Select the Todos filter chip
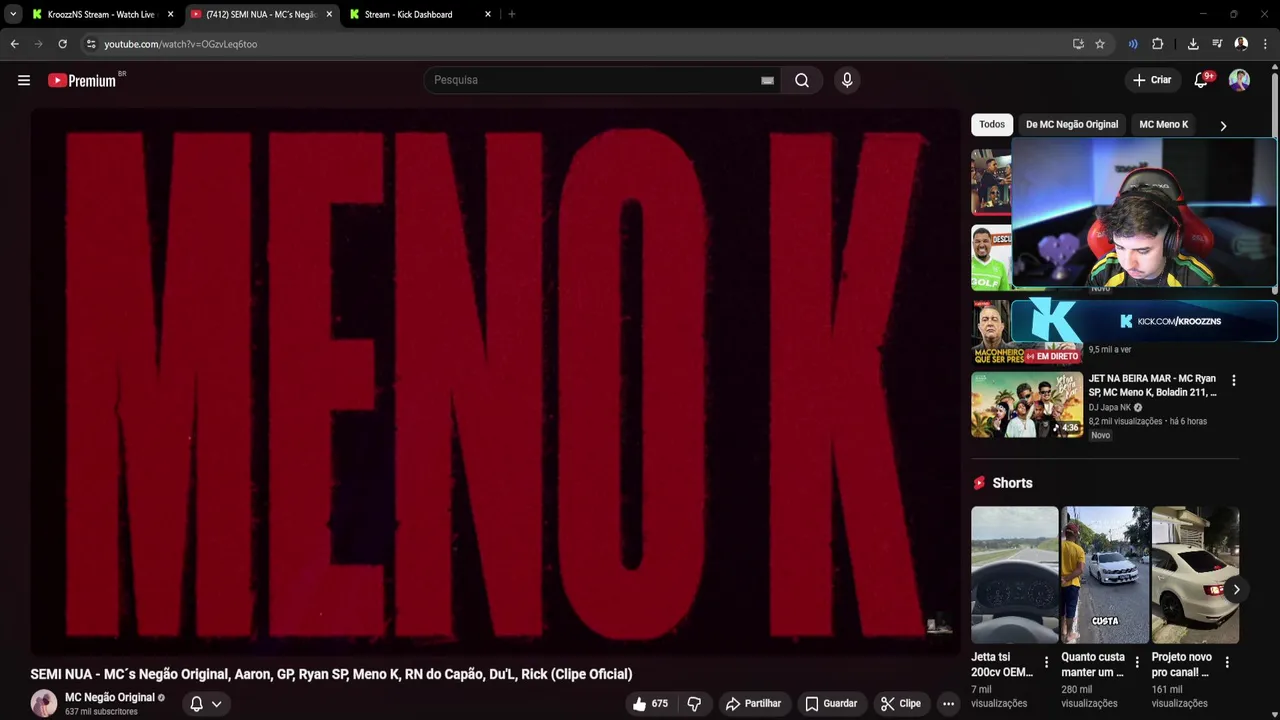1280x720 pixels. coord(992,124)
